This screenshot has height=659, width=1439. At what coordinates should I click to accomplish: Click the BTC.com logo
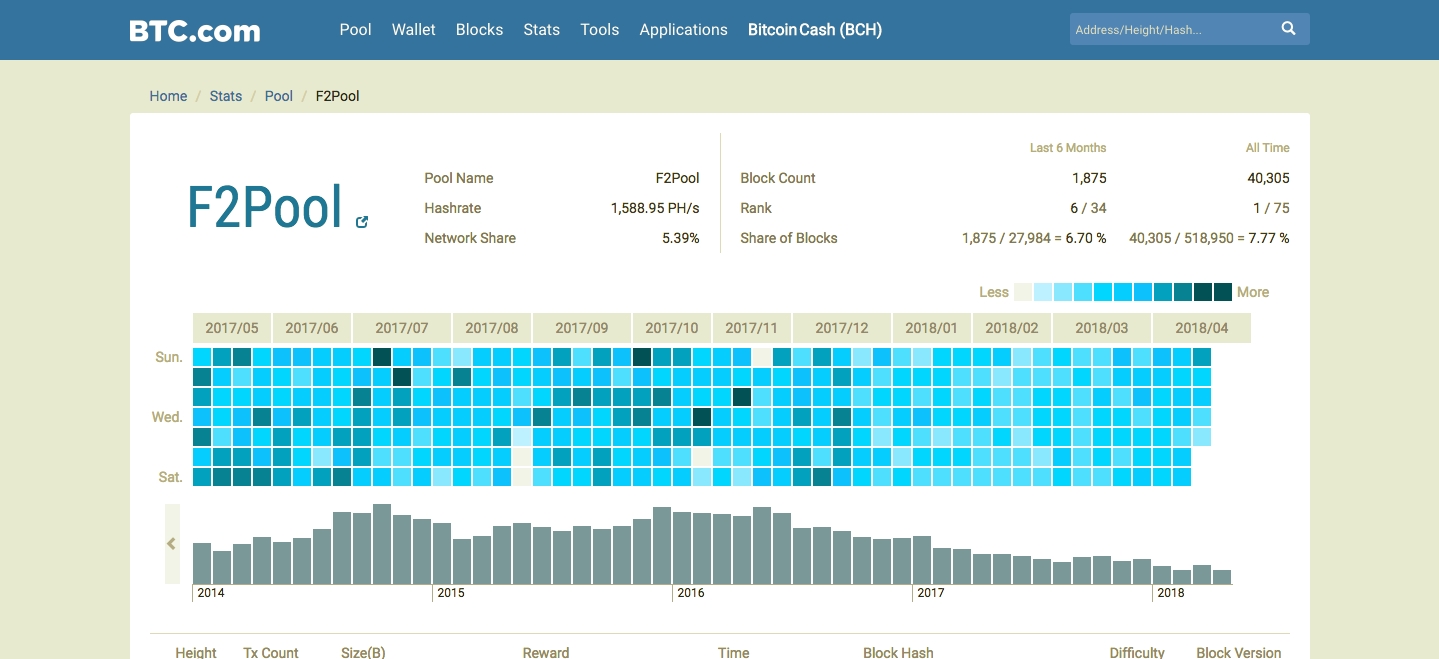(195, 30)
